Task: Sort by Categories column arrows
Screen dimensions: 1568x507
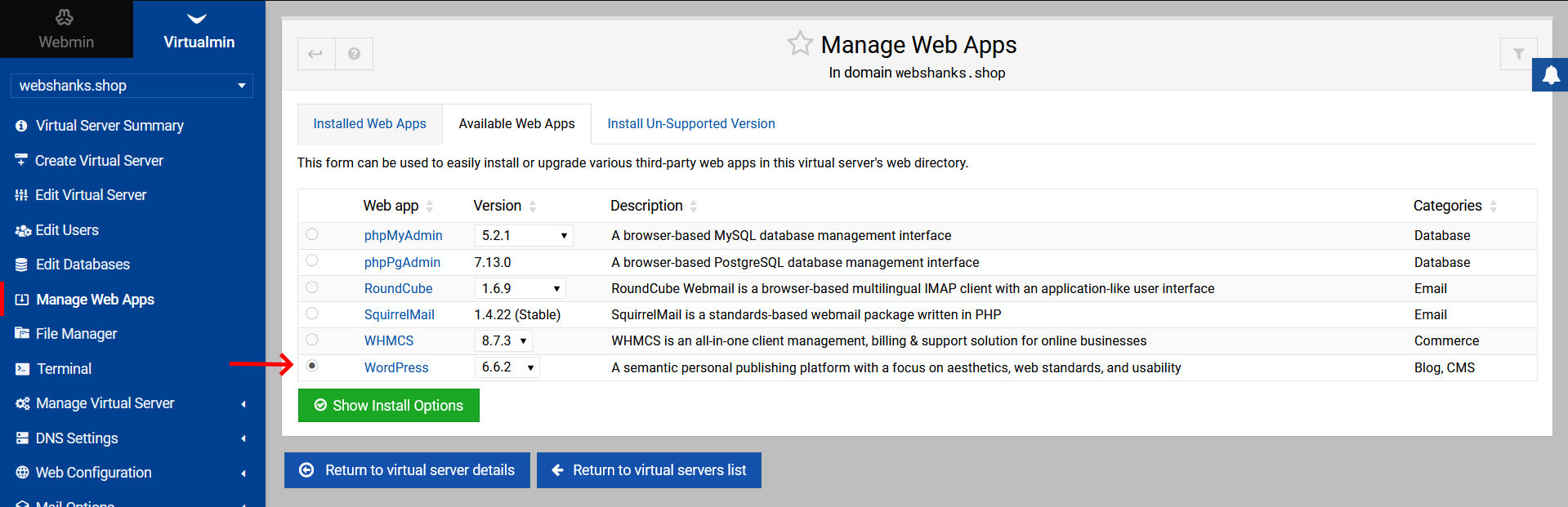Action: point(1494,207)
